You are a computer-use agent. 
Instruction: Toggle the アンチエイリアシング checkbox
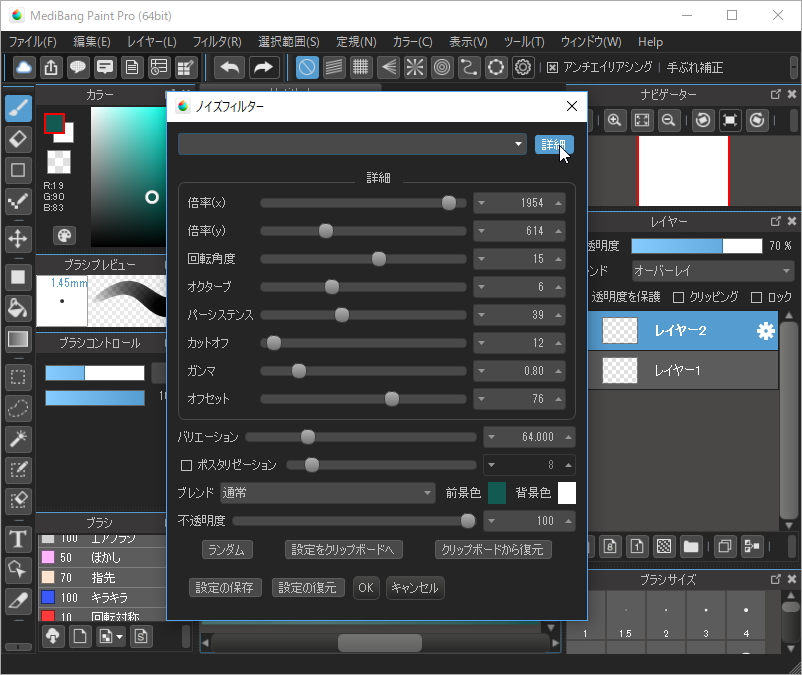(x=552, y=68)
